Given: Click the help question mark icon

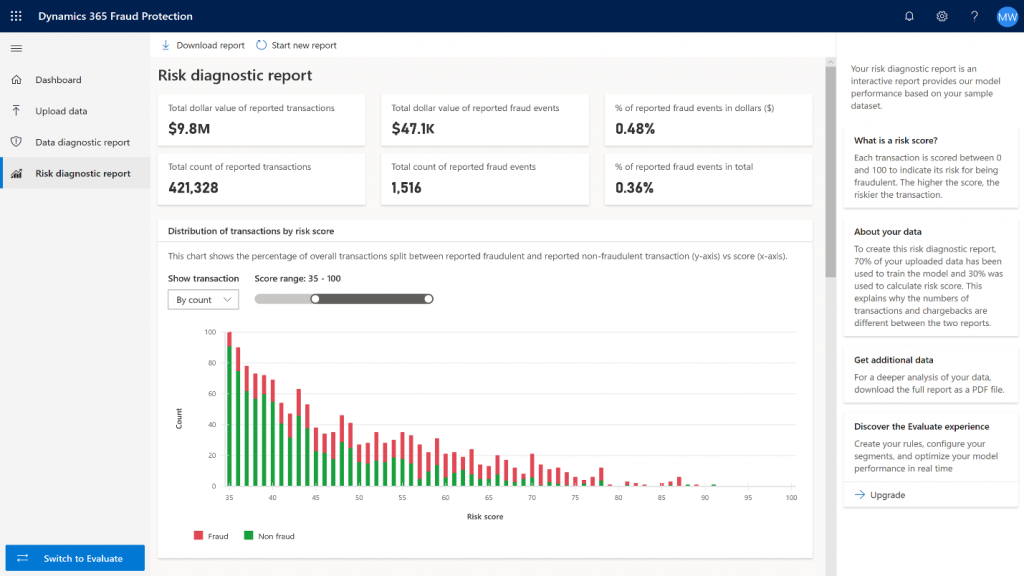Looking at the screenshot, I should pos(974,16).
